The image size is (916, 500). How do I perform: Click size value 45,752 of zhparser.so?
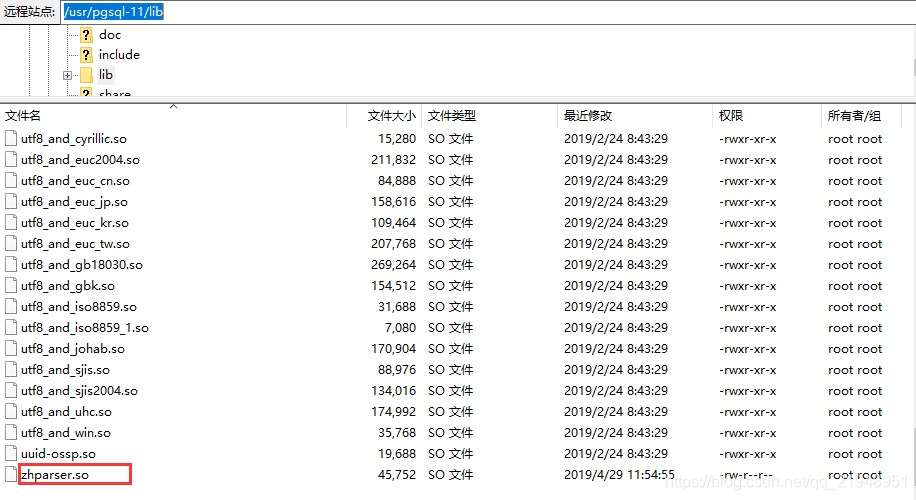[x=397, y=475]
